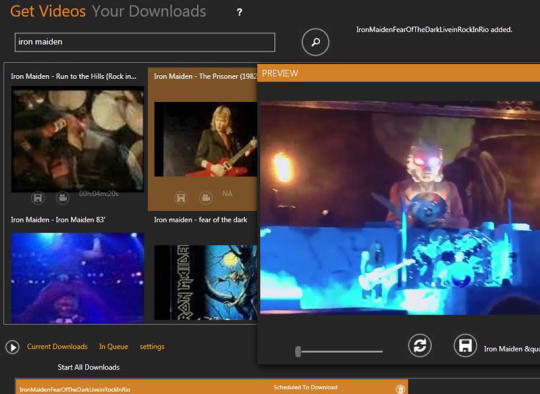
Task: Click the magnifier search button
Action: [x=315, y=42]
